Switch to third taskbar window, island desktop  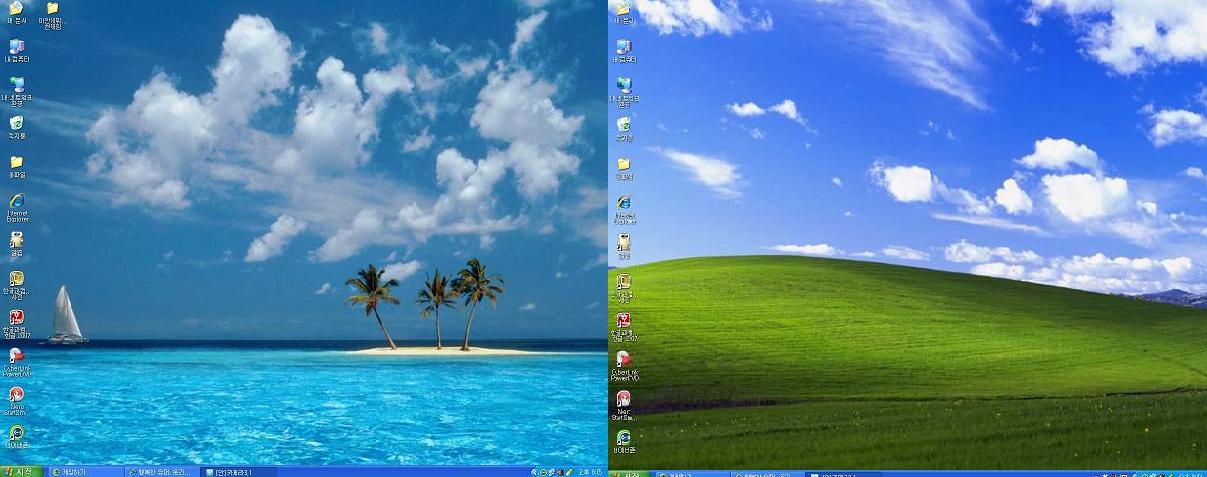point(238,471)
